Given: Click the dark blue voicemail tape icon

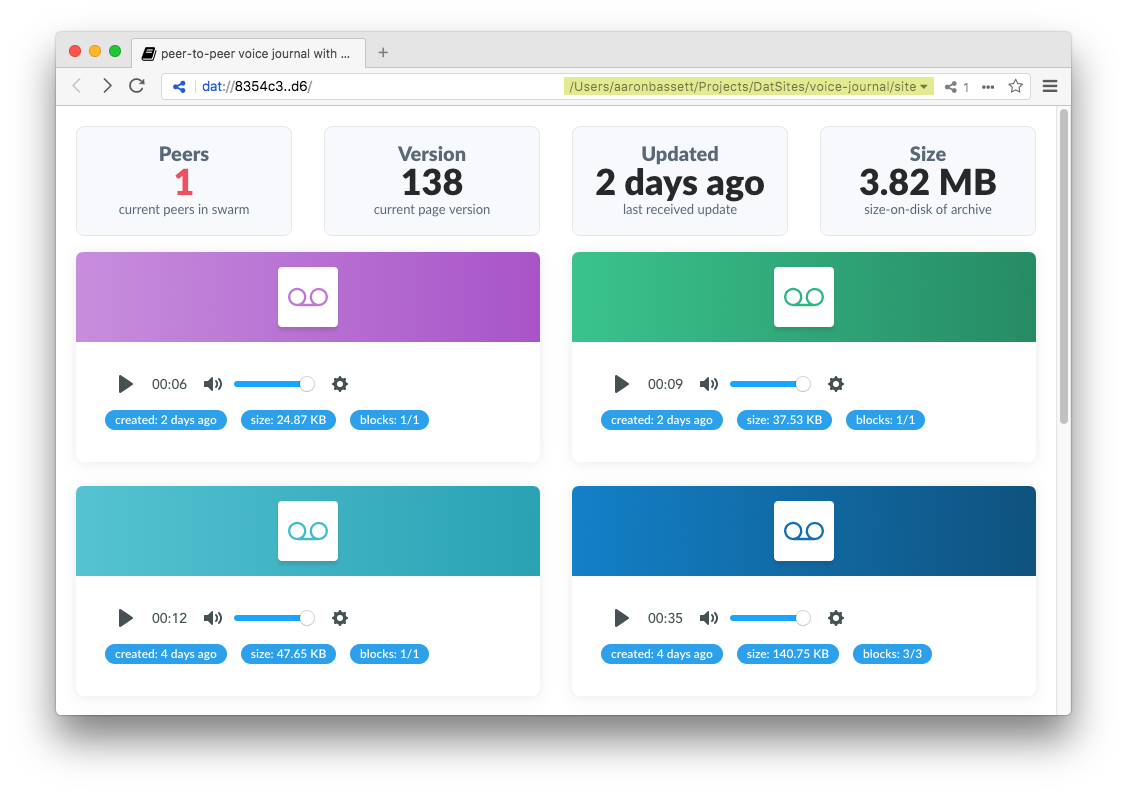Looking at the screenshot, I should click(x=804, y=530).
